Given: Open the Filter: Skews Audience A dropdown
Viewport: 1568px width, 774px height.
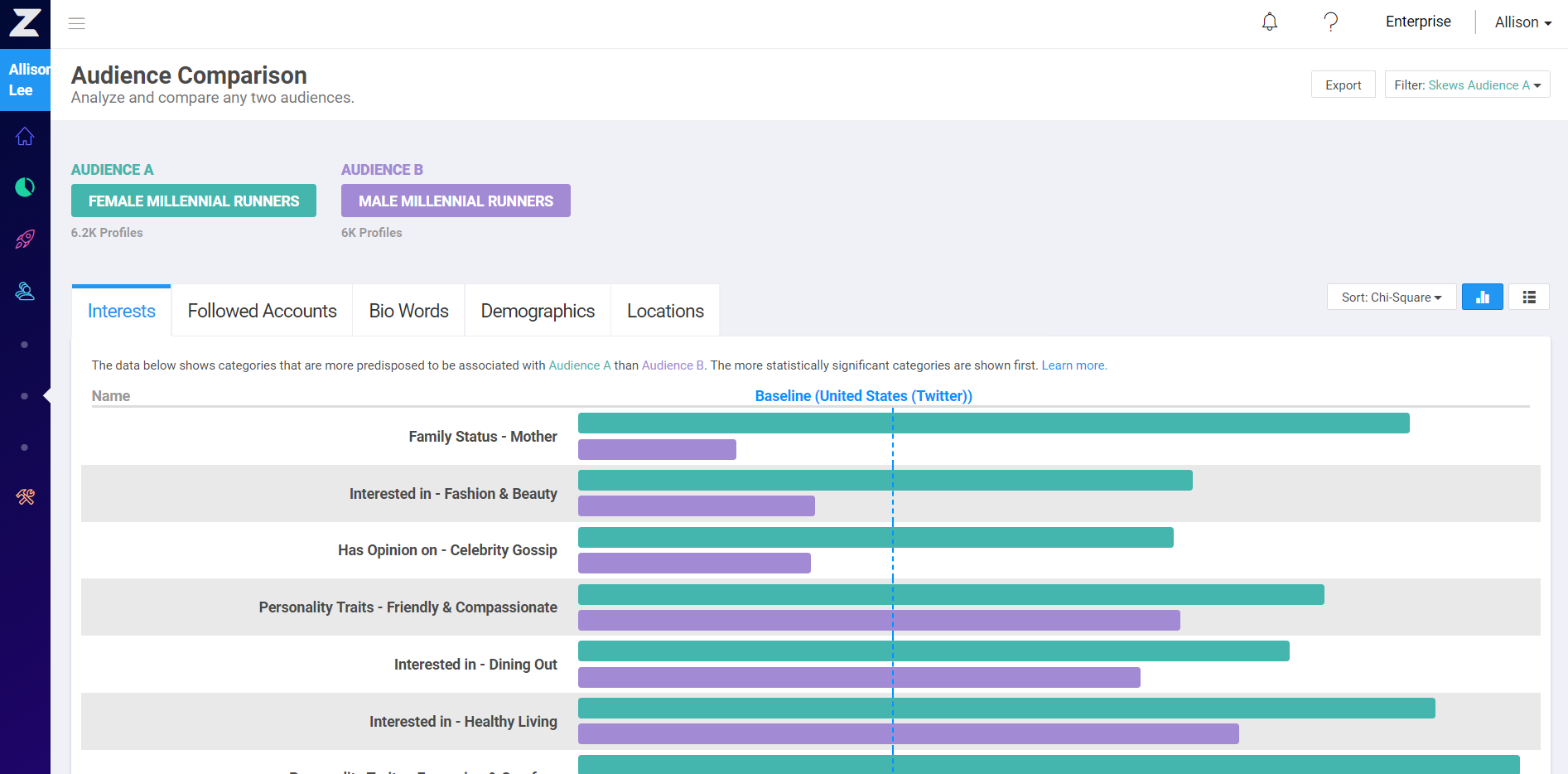Looking at the screenshot, I should point(1467,85).
